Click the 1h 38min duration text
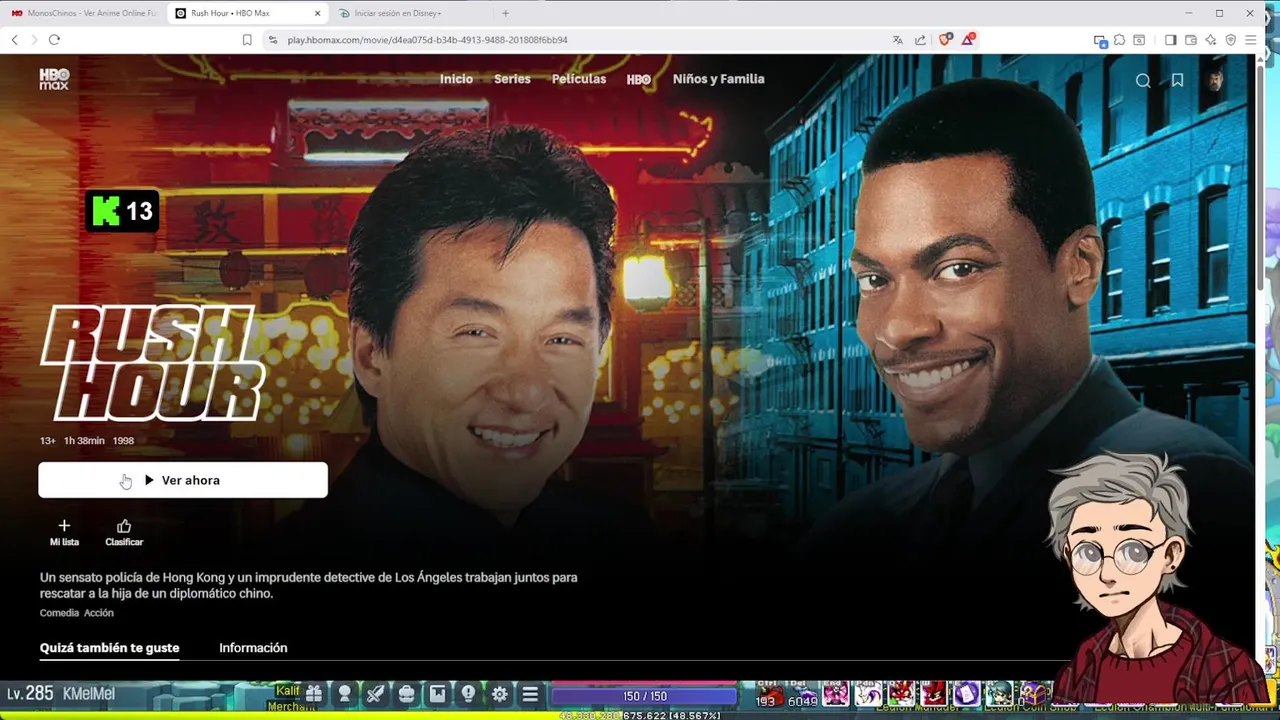 [84, 441]
